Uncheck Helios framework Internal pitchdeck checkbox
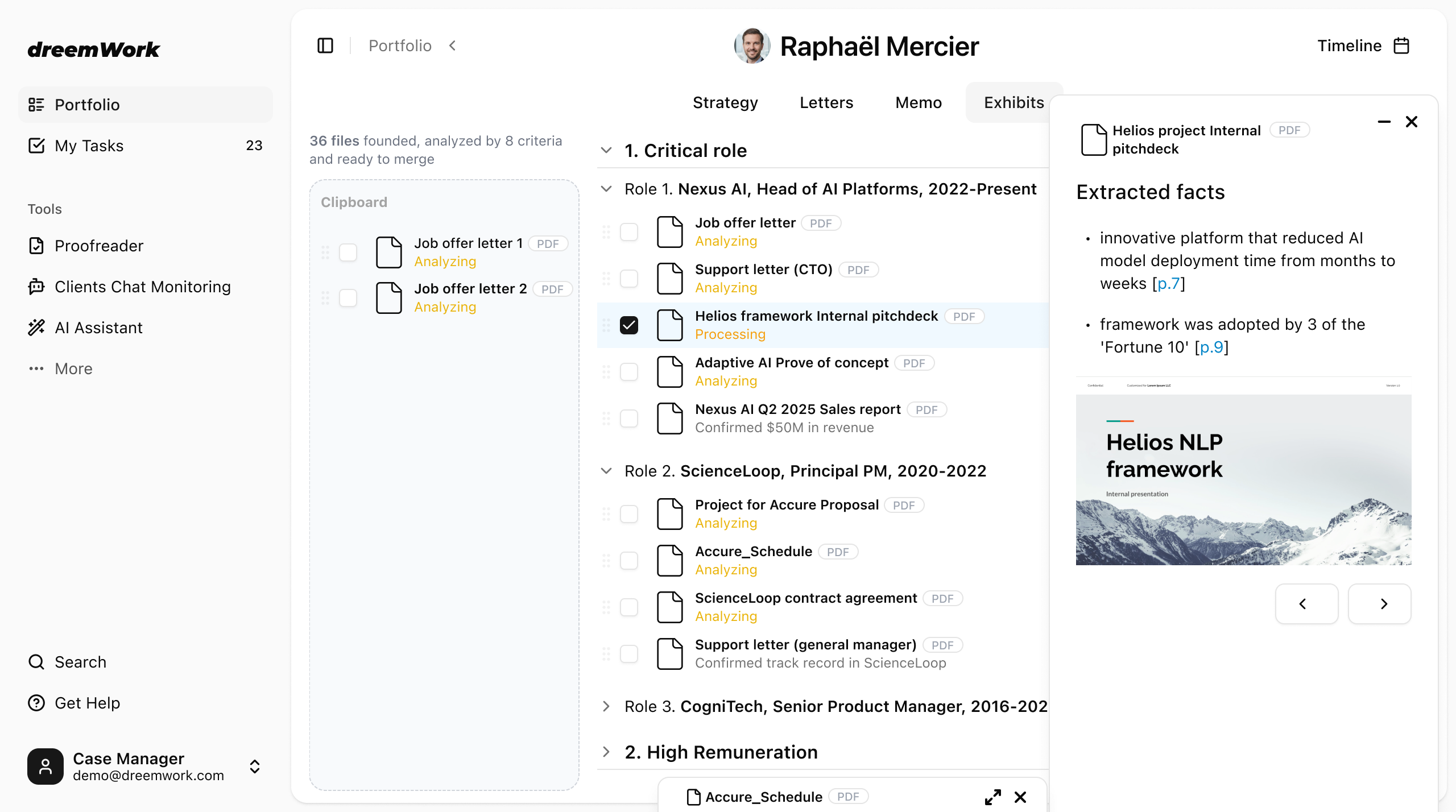1456x812 pixels. point(629,325)
